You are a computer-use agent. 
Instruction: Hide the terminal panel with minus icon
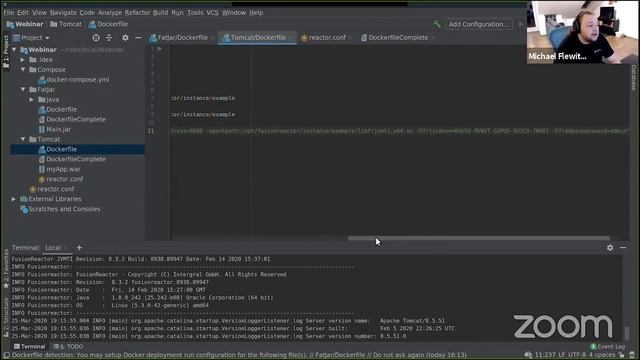point(623,248)
